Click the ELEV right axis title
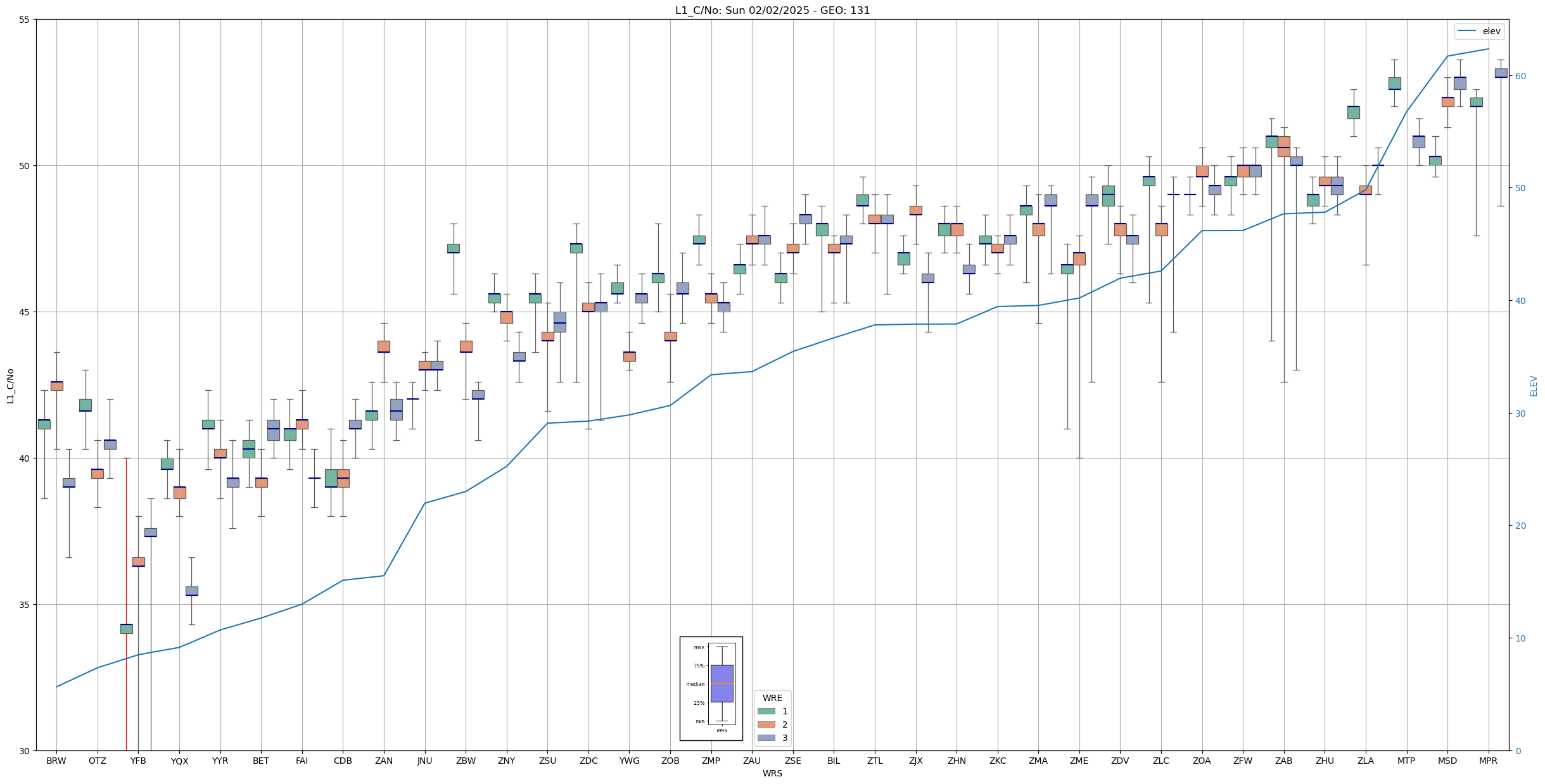 [x=1534, y=386]
